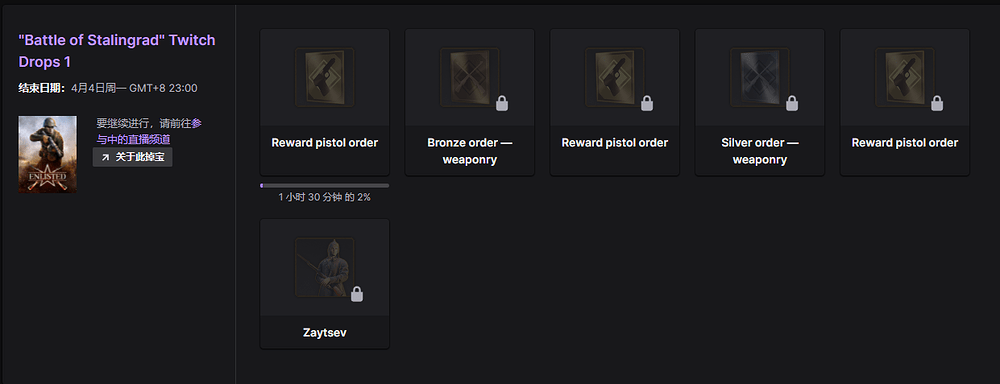Click the 1 小时 30 分钟 的 2% progress text
The image size is (1000, 384).
tap(325, 198)
